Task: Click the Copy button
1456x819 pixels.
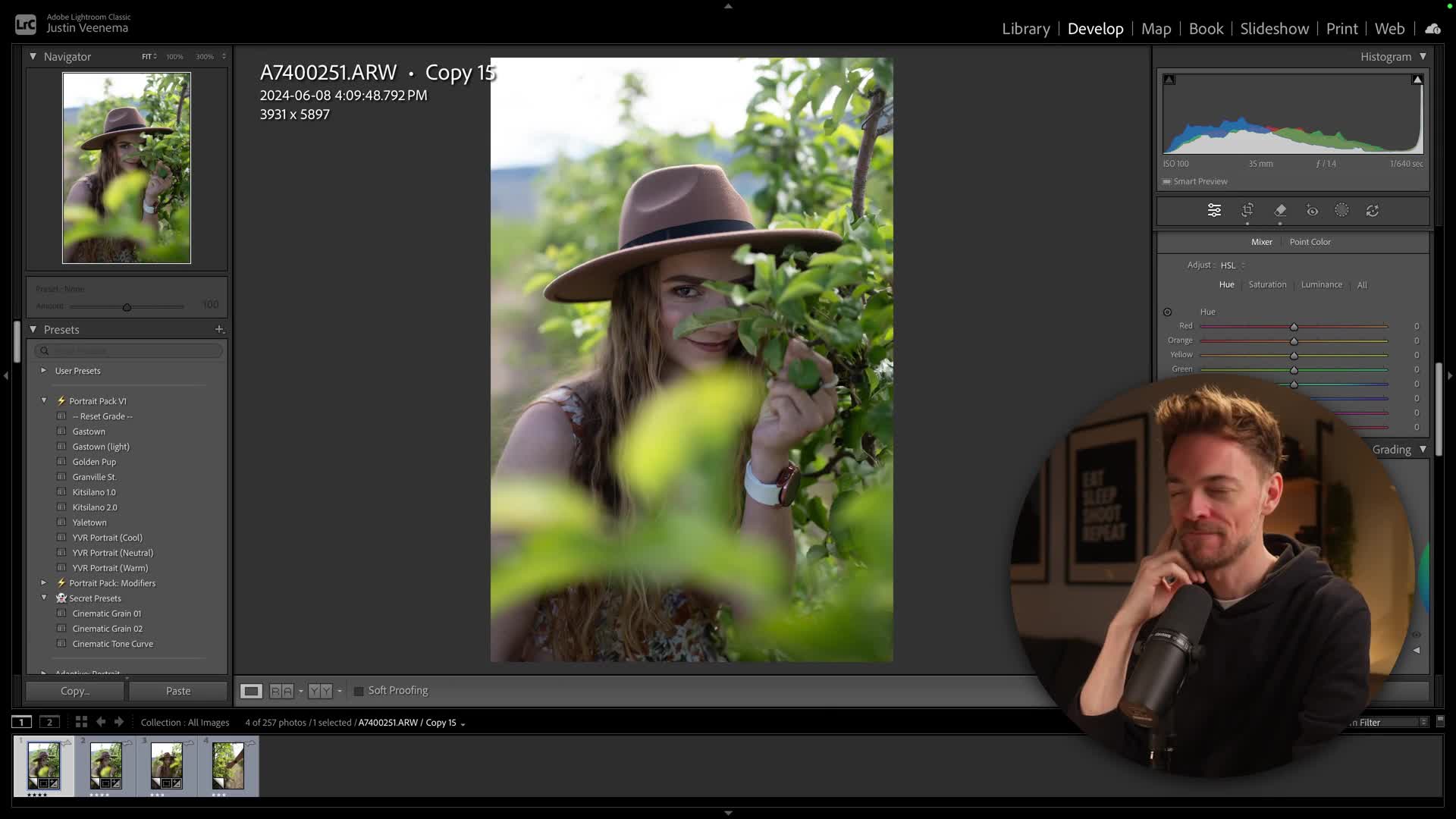Action: 74,690
